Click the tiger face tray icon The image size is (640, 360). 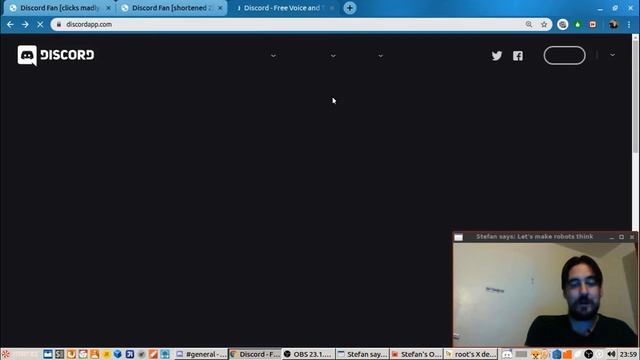coord(535,354)
